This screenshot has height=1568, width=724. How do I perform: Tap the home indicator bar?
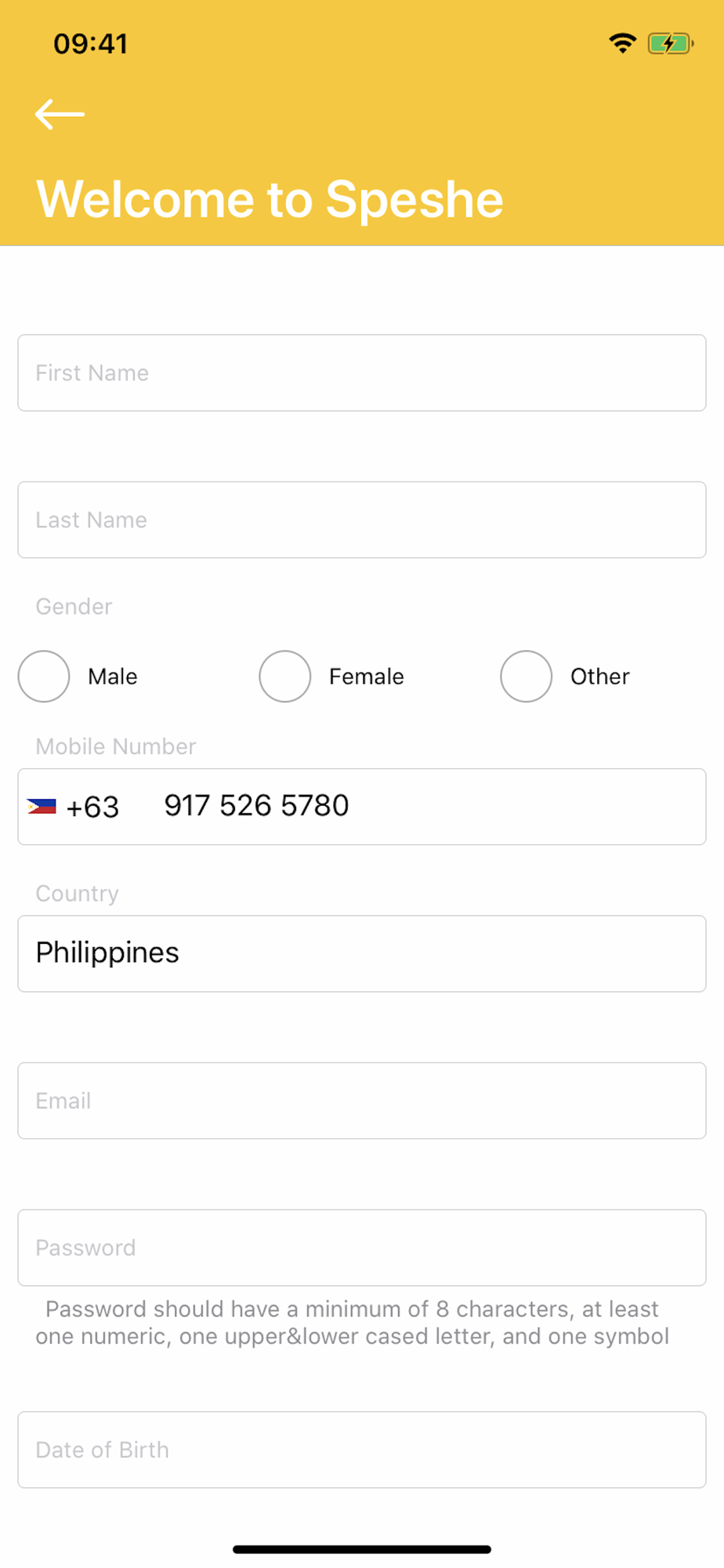tap(362, 1549)
